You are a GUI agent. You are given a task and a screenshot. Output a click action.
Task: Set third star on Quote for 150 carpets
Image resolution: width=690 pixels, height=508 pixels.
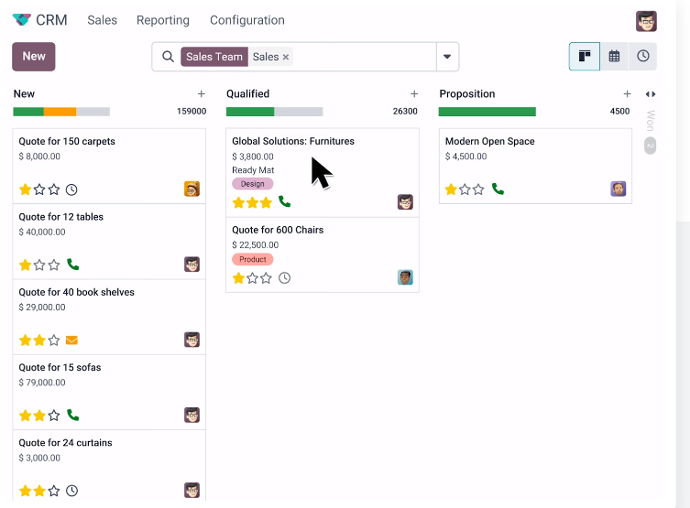pos(55,190)
